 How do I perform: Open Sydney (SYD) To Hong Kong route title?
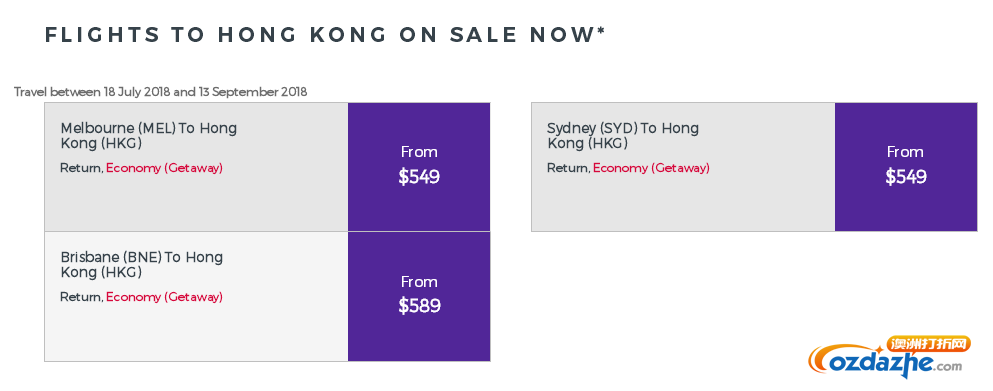tap(623, 136)
